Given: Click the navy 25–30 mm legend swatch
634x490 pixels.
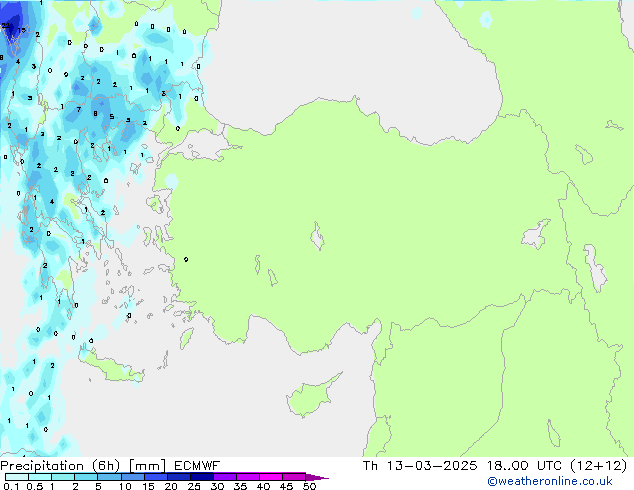Looking at the screenshot, I should [201, 477].
